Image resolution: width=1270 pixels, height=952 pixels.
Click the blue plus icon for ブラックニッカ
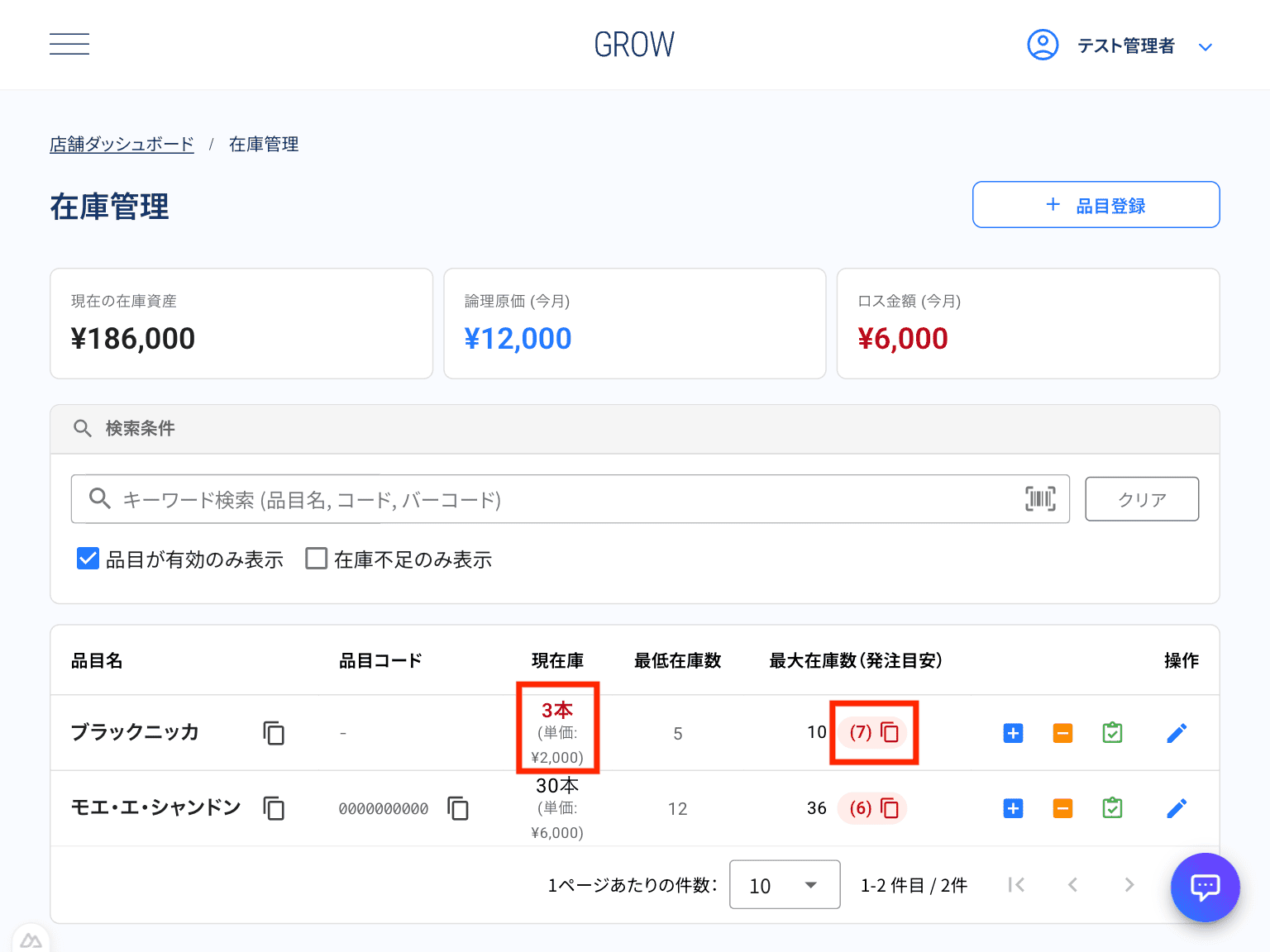[x=1013, y=733]
